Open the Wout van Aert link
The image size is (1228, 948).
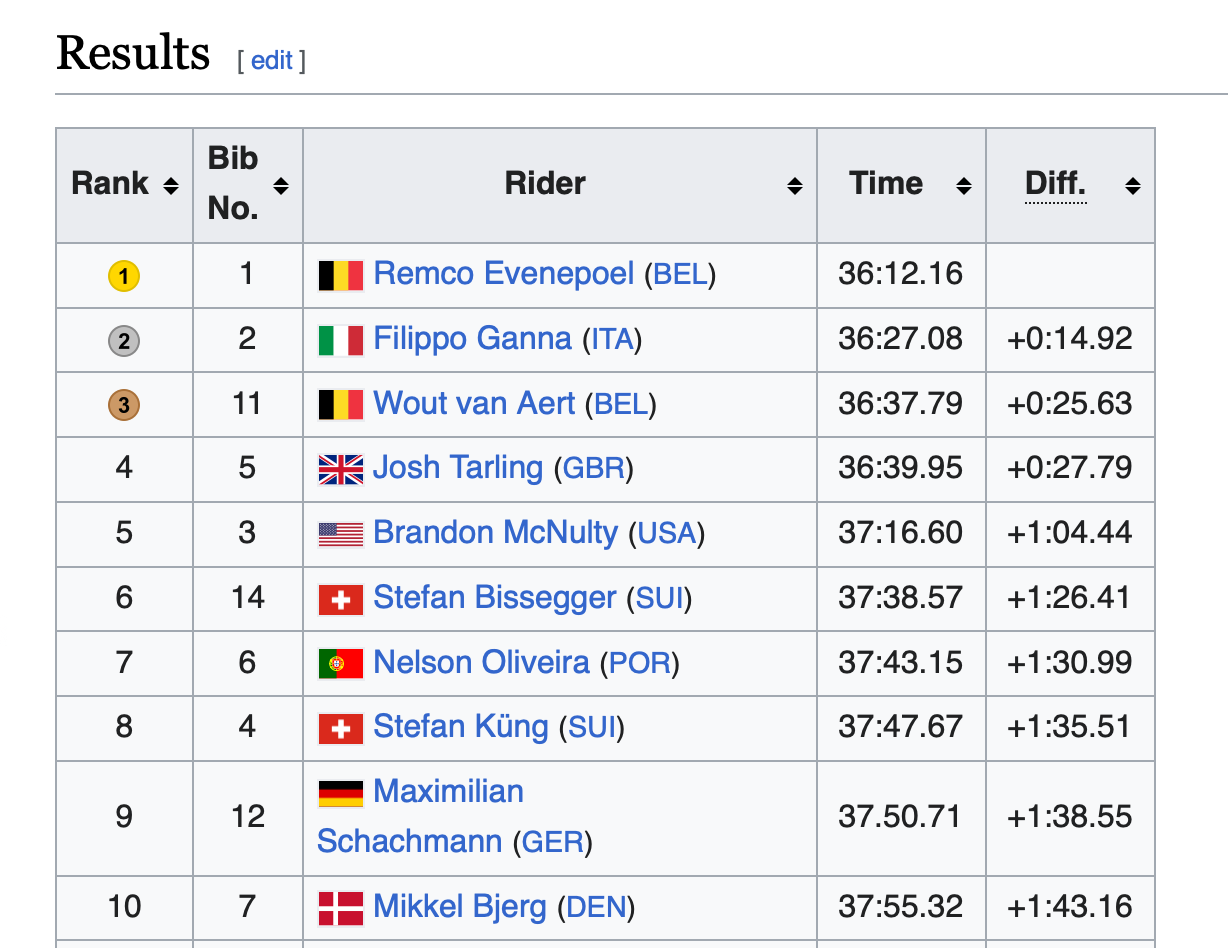pyautogui.click(x=474, y=404)
